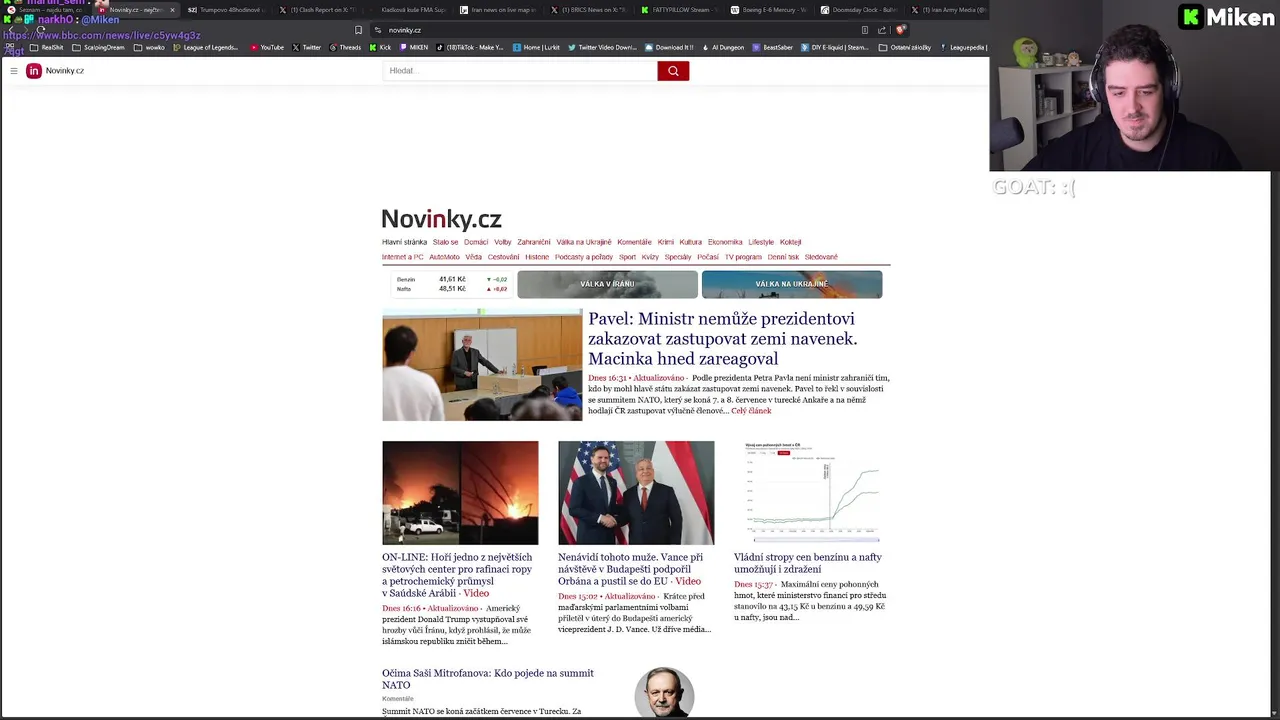Open article 'Vládní stropy cen benzinu a nafty'
This screenshot has height=720, width=1280.
808,563
